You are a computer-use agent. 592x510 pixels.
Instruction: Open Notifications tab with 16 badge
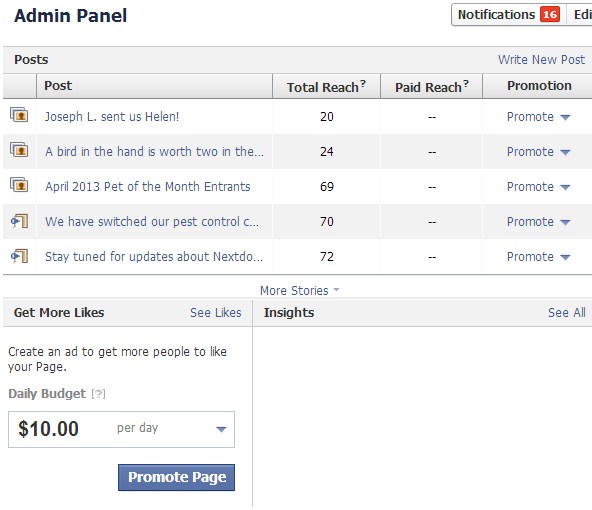(509, 15)
